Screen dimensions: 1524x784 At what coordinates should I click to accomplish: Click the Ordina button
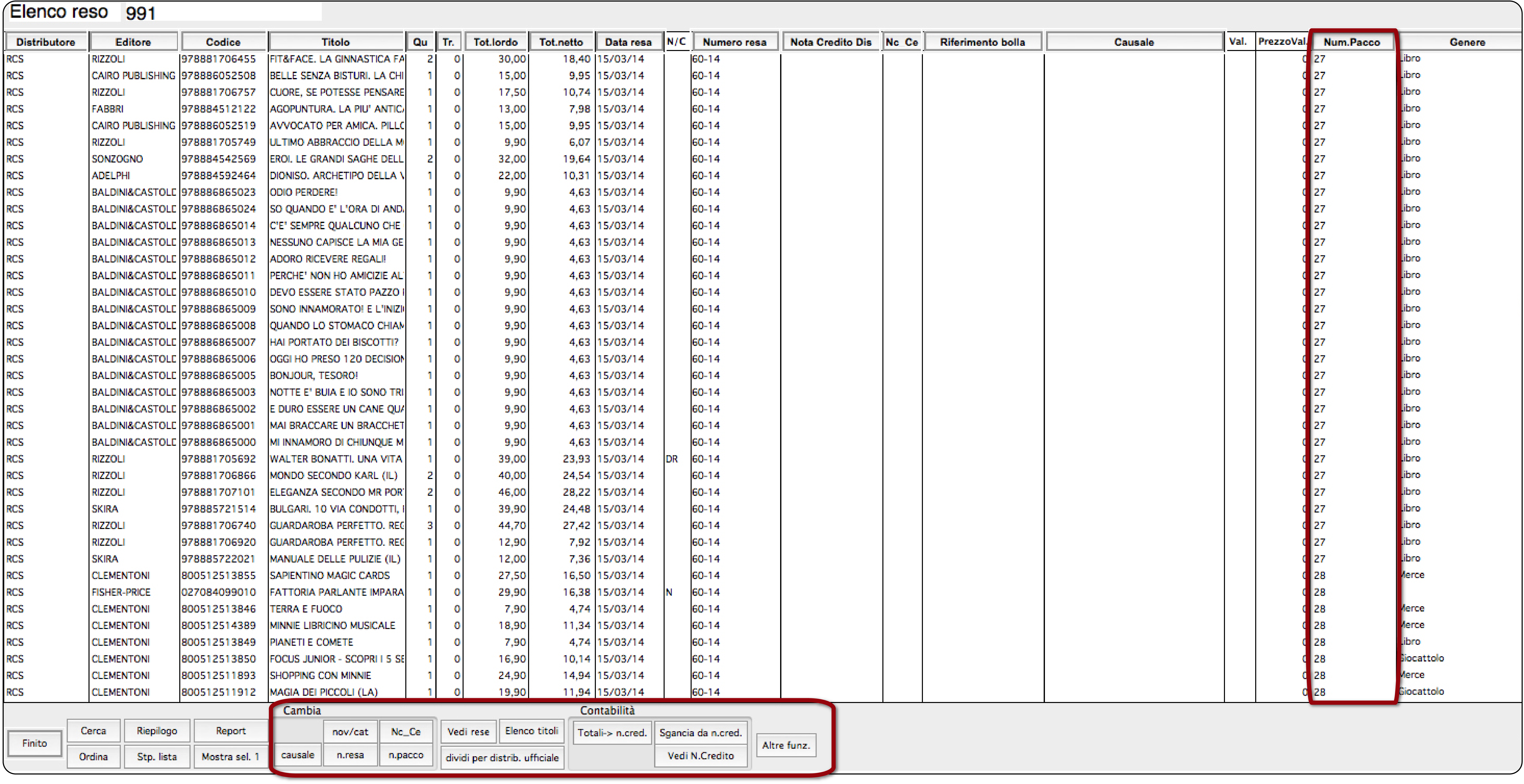(94, 757)
